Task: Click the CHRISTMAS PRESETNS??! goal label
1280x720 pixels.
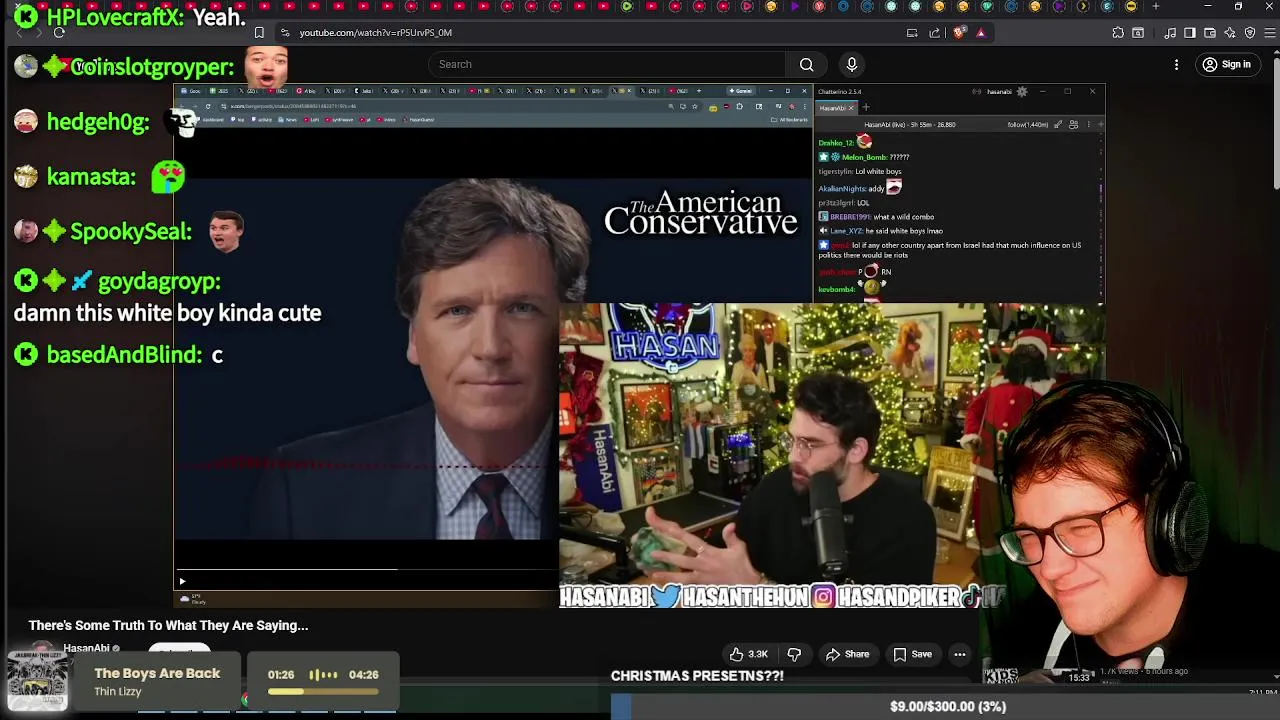Action: (x=698, y=676)
